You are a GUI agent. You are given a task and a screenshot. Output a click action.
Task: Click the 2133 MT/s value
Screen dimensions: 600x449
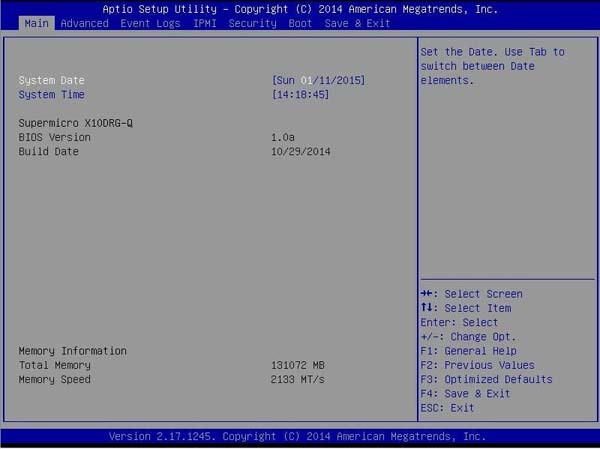coord(298,379)
